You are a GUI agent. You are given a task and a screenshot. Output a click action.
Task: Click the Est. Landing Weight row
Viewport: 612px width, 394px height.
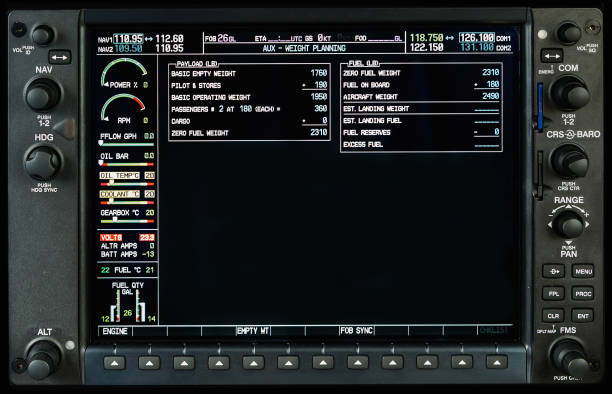click(421, 109)
